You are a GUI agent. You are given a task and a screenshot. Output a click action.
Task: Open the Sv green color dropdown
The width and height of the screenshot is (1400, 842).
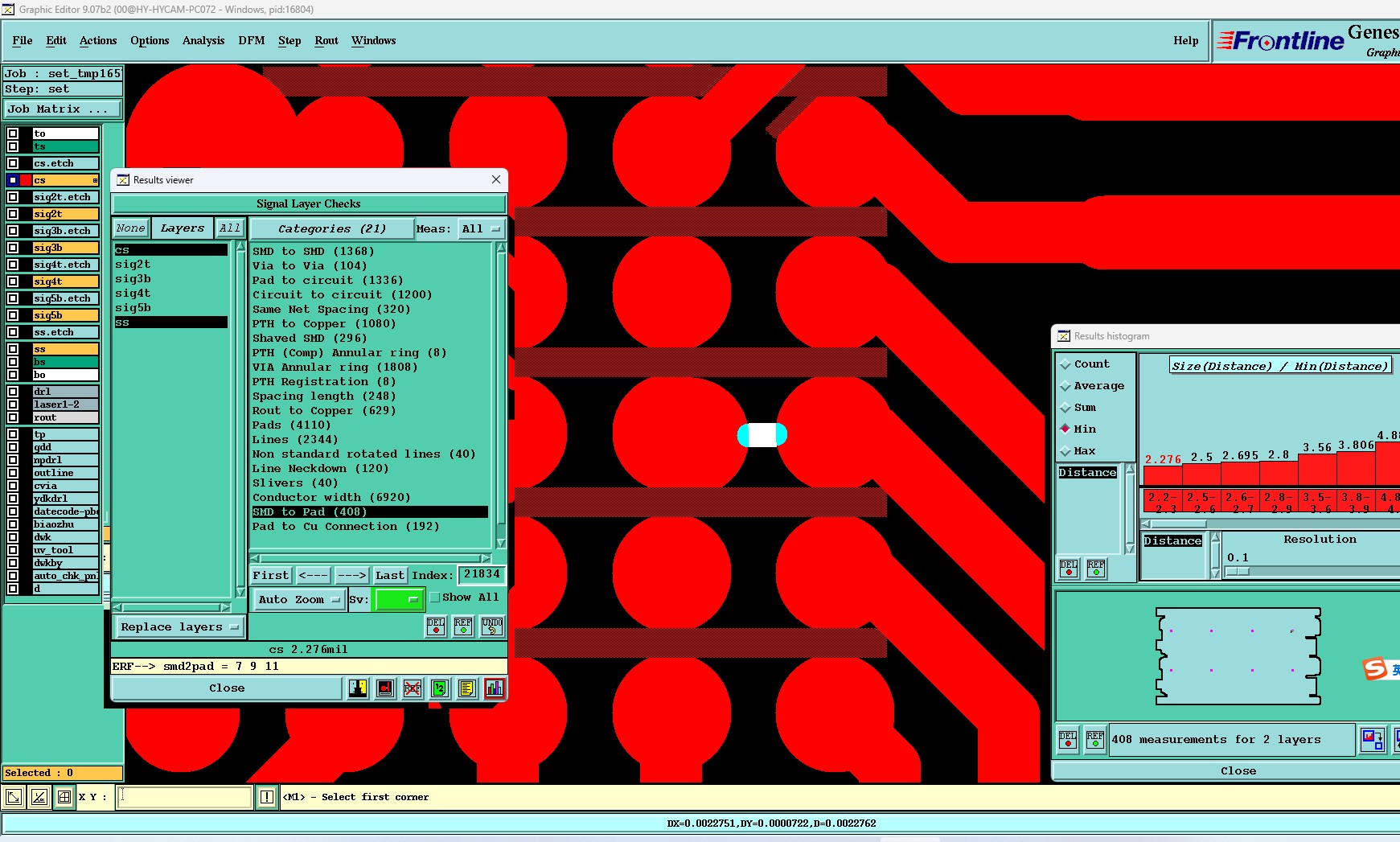(399, 600)
